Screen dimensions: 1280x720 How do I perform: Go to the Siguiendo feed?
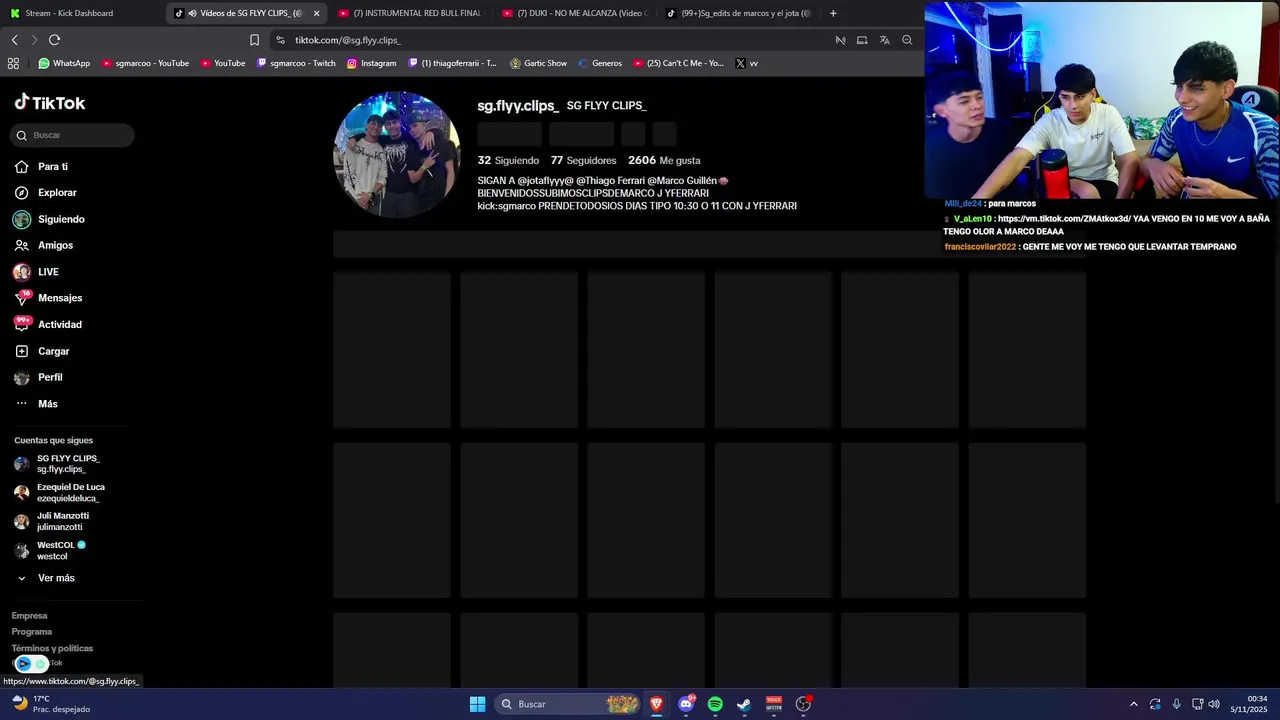click(x=61, y=219)
